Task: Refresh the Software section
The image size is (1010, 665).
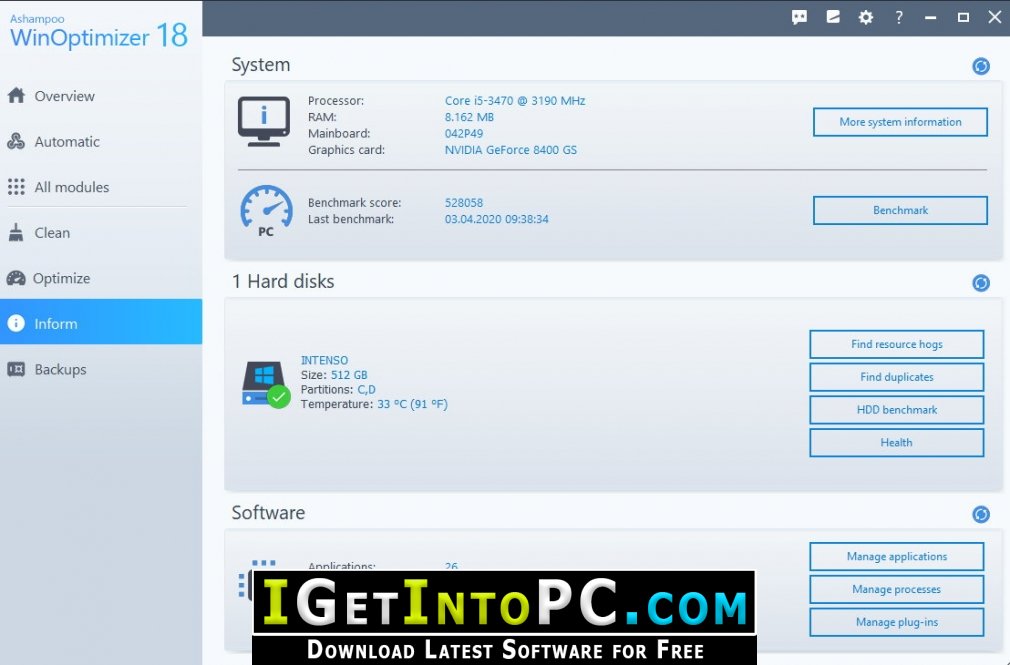Action: 980,514
